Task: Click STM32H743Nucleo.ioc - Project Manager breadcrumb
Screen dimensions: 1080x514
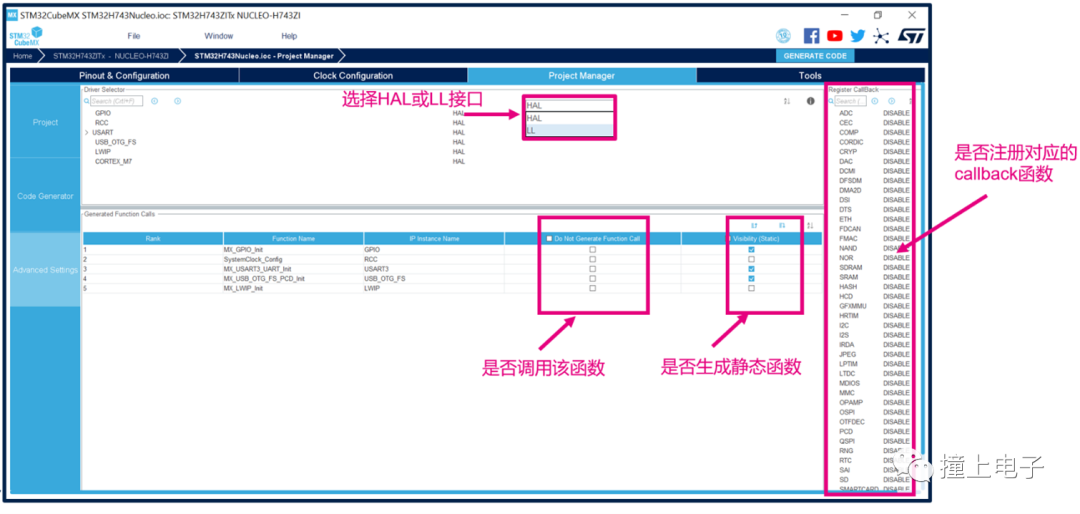Action: click(x=264, y=56)
